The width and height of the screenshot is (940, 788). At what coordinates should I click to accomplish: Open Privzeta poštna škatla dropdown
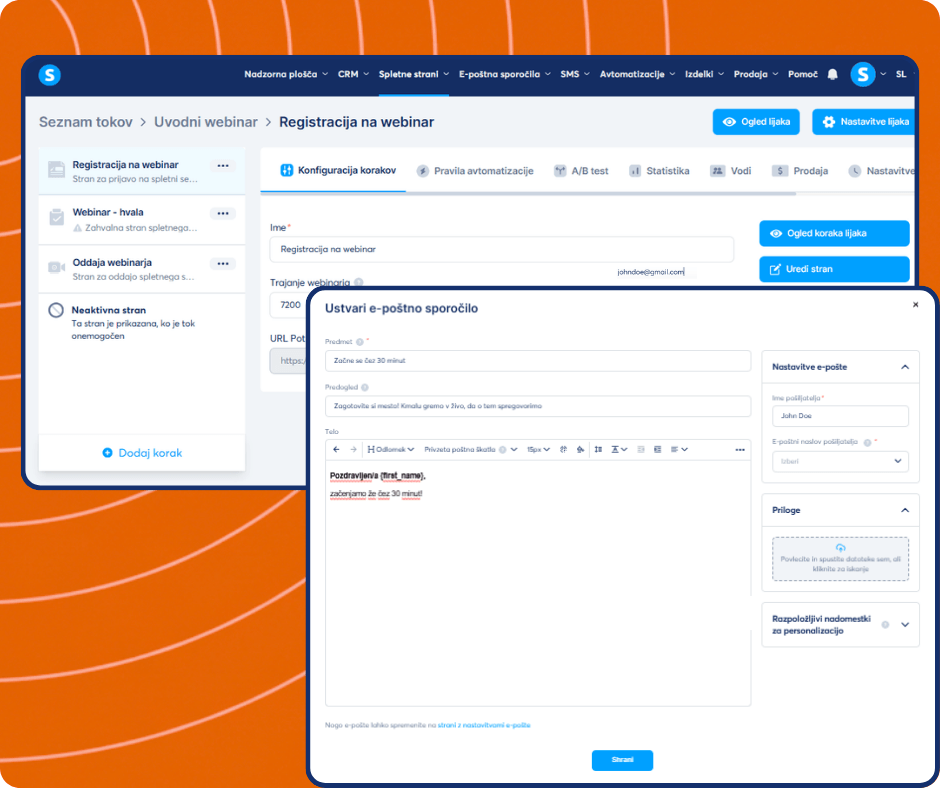pos(471,449)
